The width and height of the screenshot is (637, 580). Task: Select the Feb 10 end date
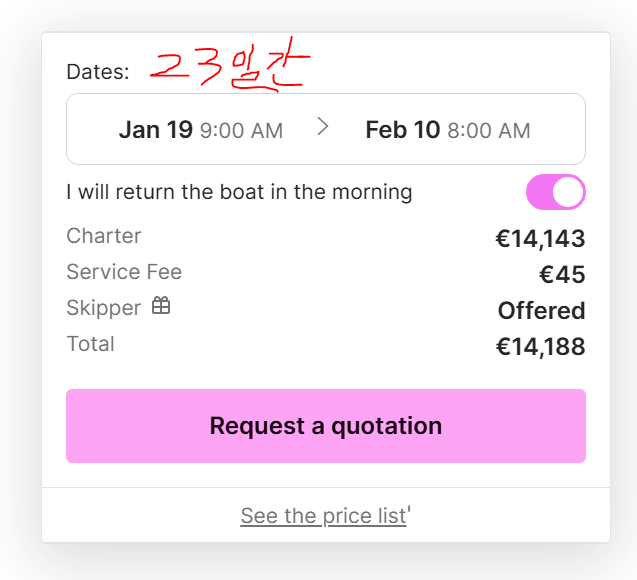pyautogui.click(x=402, y=130)
